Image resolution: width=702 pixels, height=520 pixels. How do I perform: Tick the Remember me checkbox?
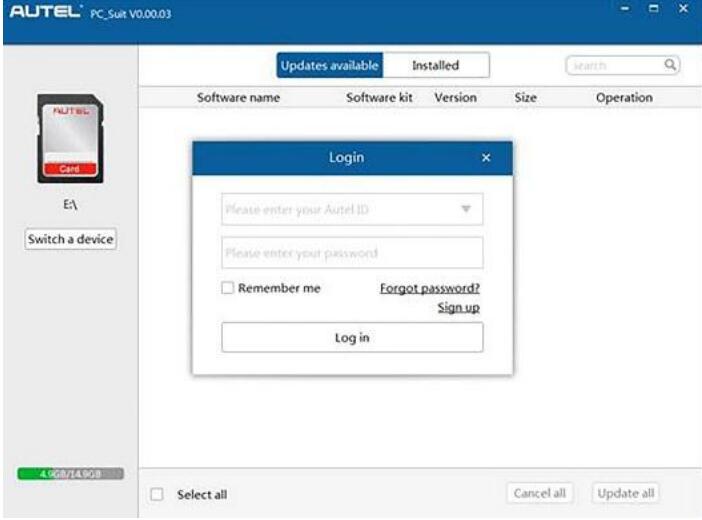tap(227, 288)
